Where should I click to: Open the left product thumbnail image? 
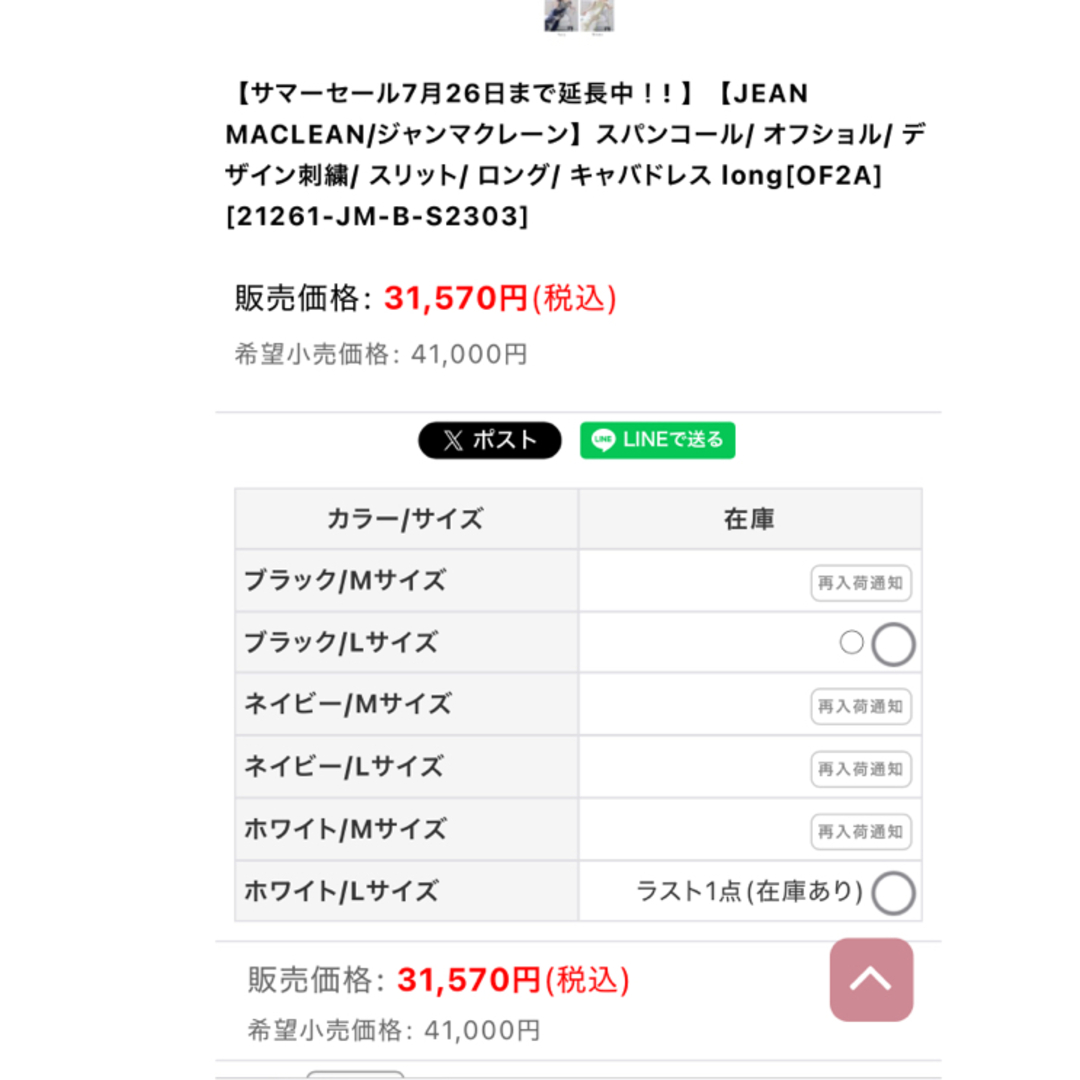(x=561, y=16)
